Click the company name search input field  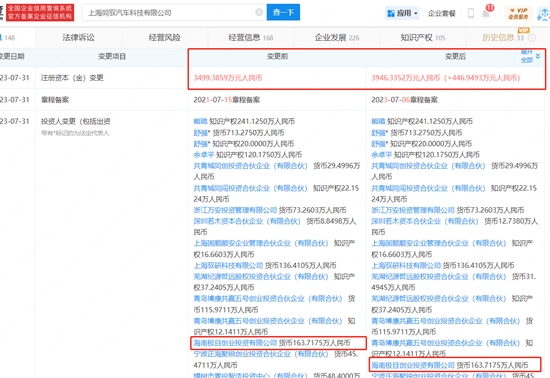pos(170,13)
